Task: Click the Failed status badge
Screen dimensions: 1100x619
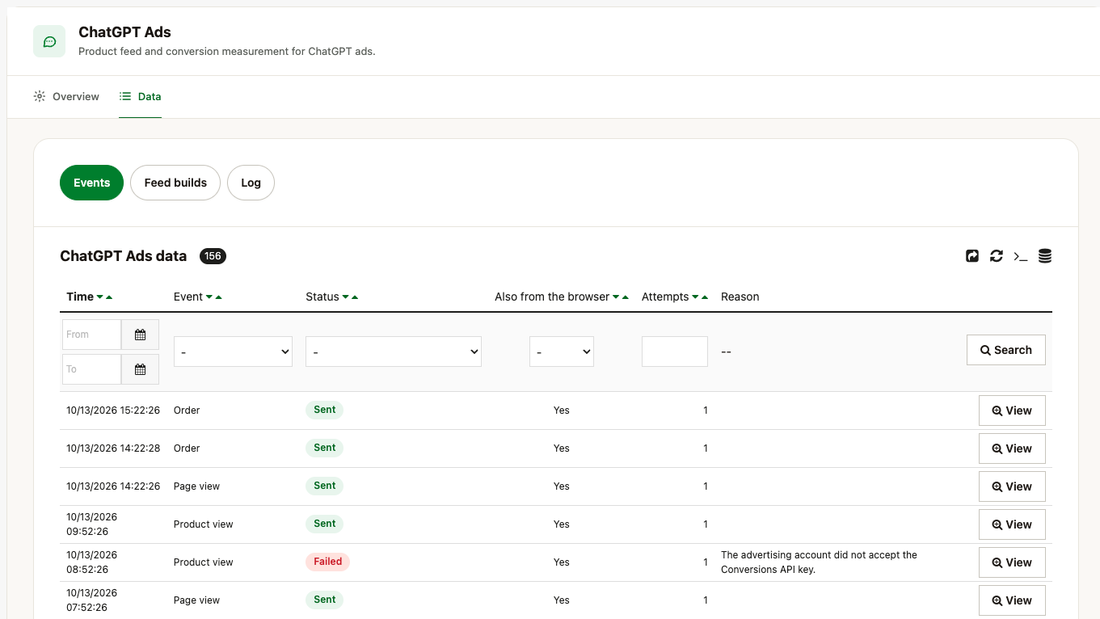Action: tap(328, 561)
